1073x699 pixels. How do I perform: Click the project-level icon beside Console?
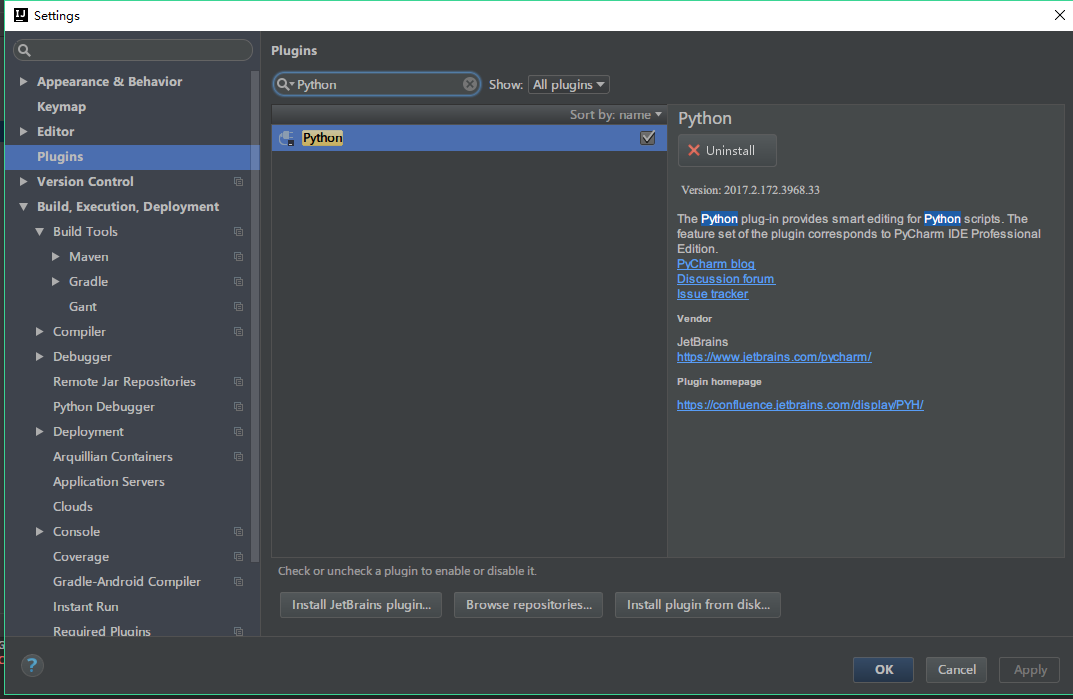pyautogui.click(x=238, y=531)
